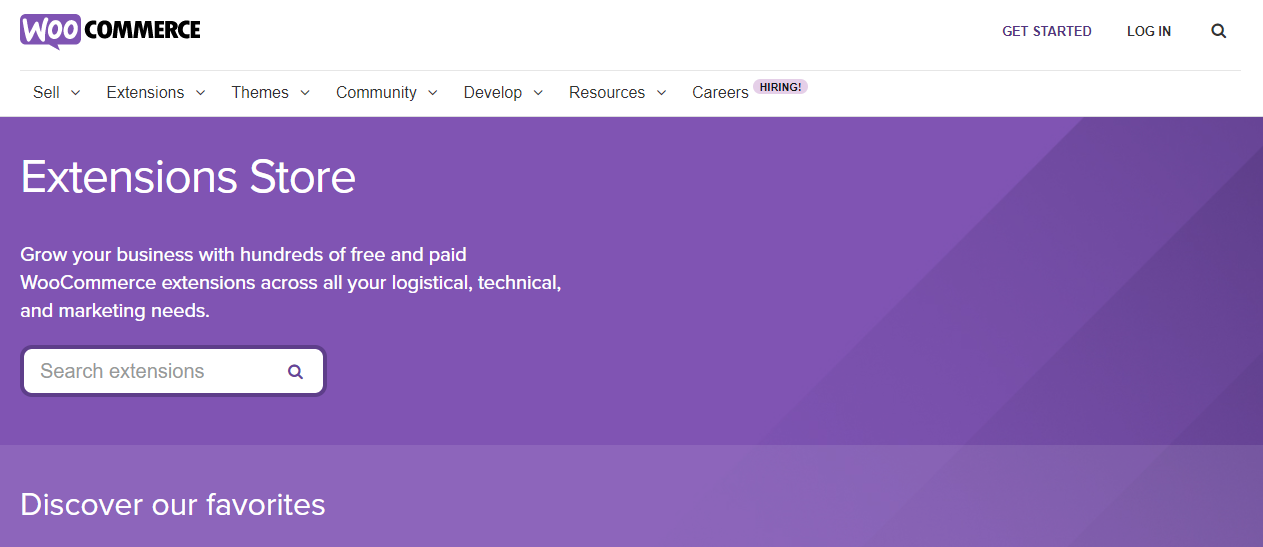Click the Extensions Store heading
The image size is (1263, 547).
pyautogui.click(x=188, y=177)
